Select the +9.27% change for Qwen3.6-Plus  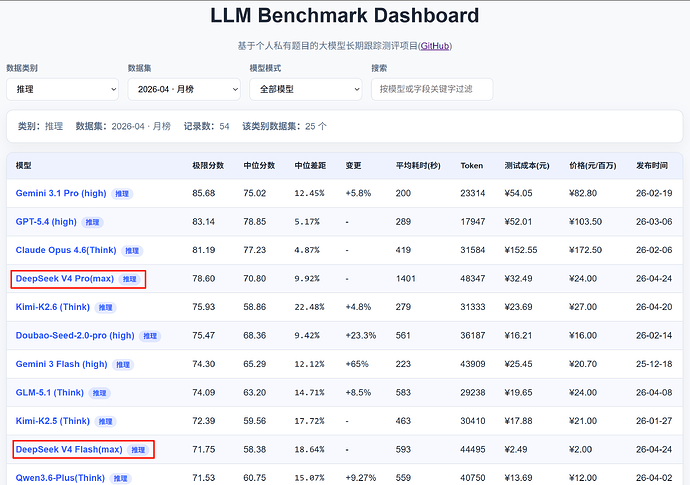coord(361,478)
